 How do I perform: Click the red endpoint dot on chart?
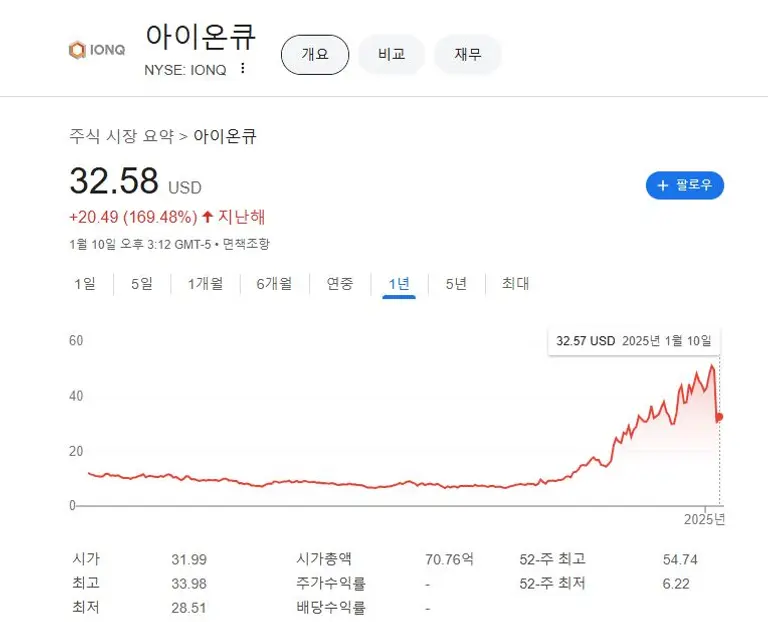pyautogui.click(x=719, y=417)
